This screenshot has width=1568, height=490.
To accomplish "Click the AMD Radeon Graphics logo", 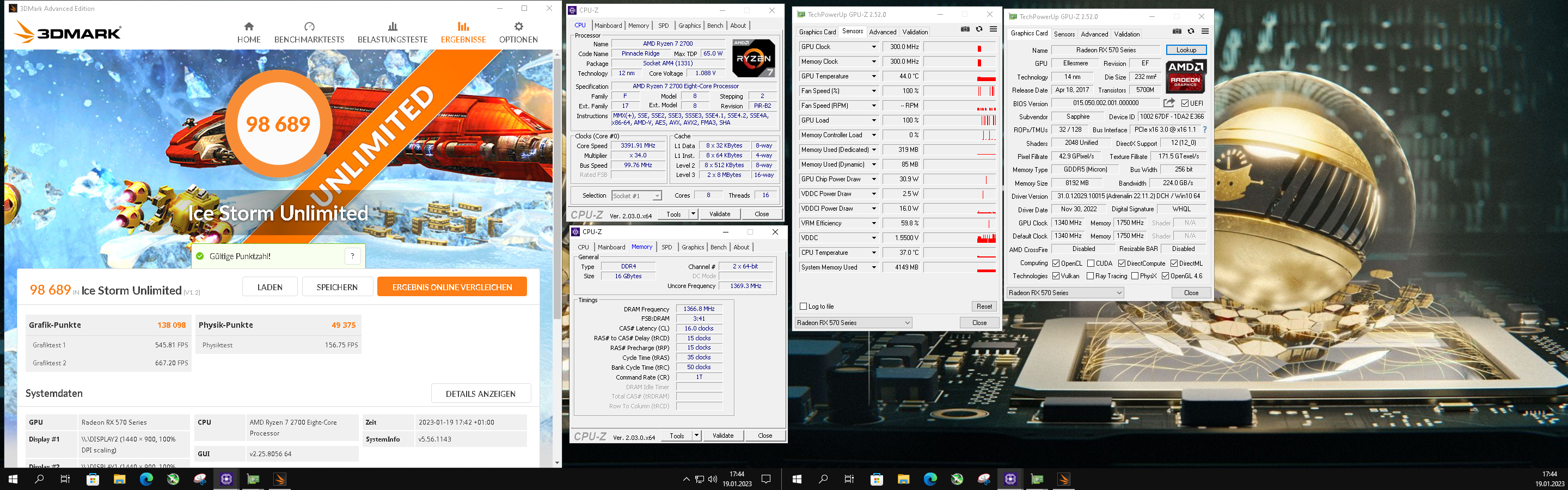I will click(1185, 76).
